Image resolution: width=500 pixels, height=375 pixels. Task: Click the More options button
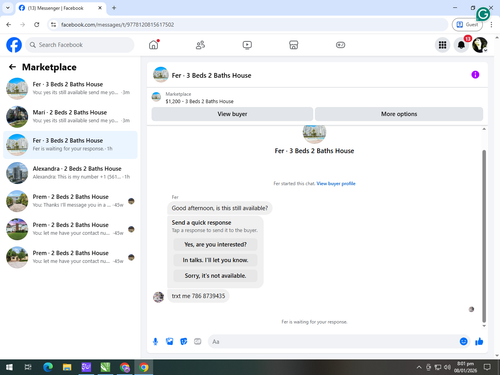point(399,114)
